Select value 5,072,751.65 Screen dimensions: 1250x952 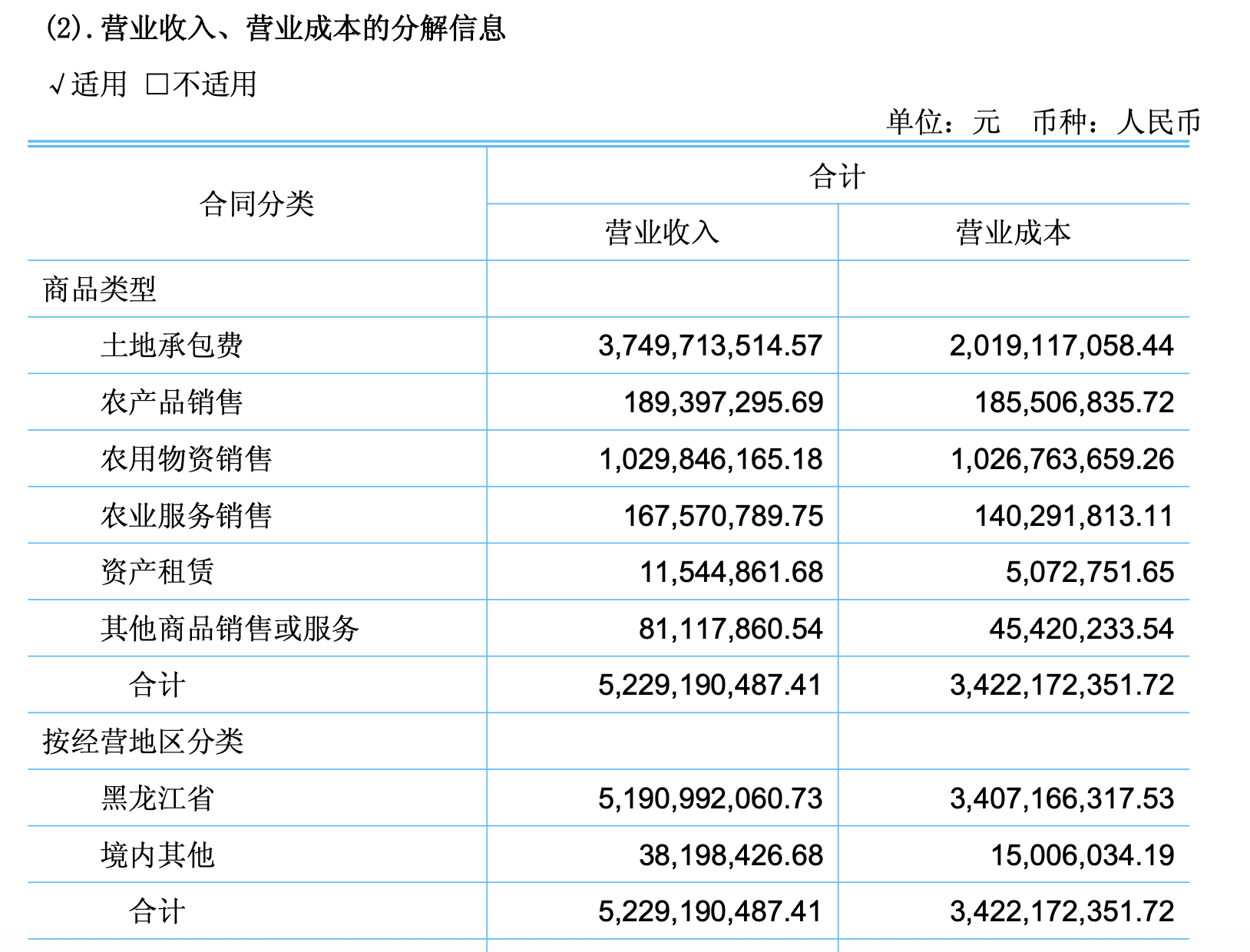point(1090,572)
